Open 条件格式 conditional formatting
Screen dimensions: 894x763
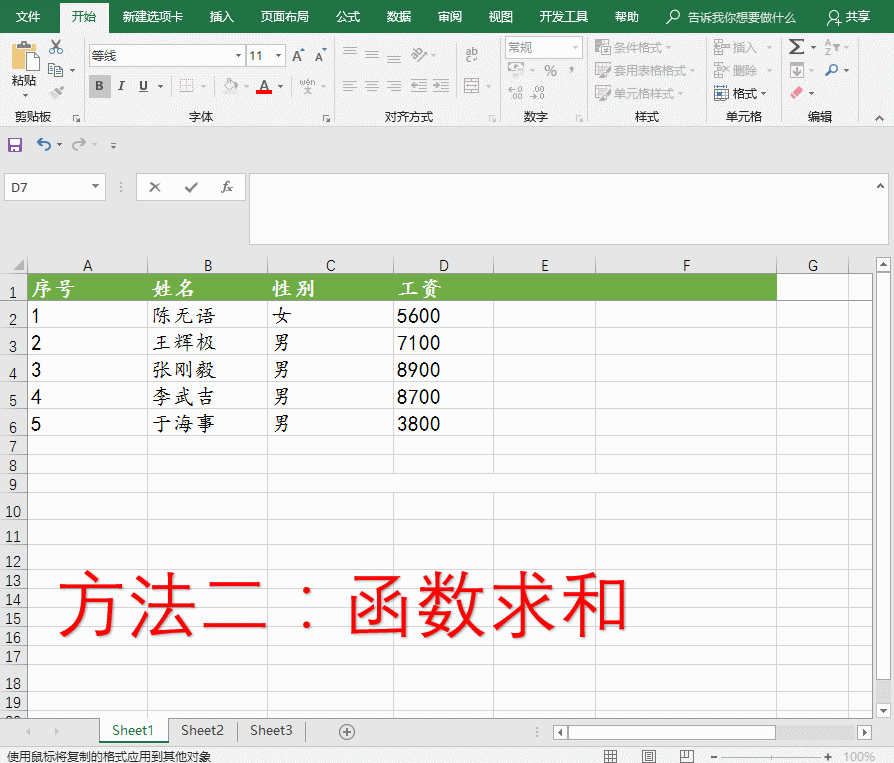[633, 47]
